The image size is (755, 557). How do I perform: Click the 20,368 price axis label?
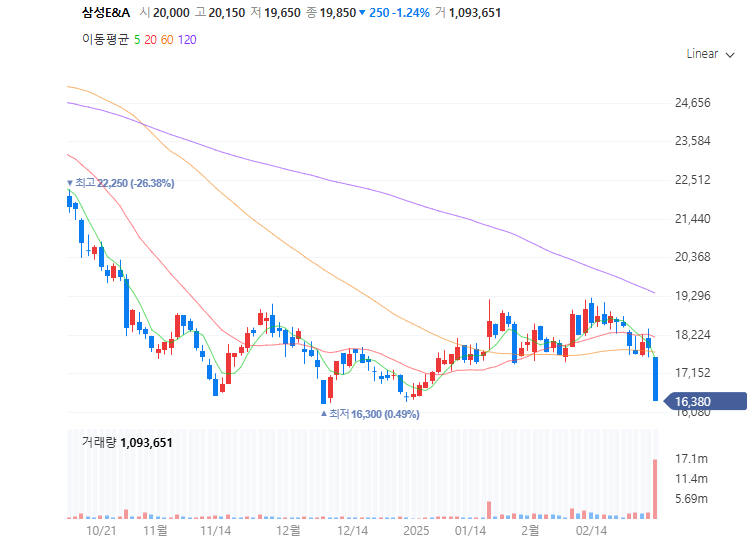692,257
